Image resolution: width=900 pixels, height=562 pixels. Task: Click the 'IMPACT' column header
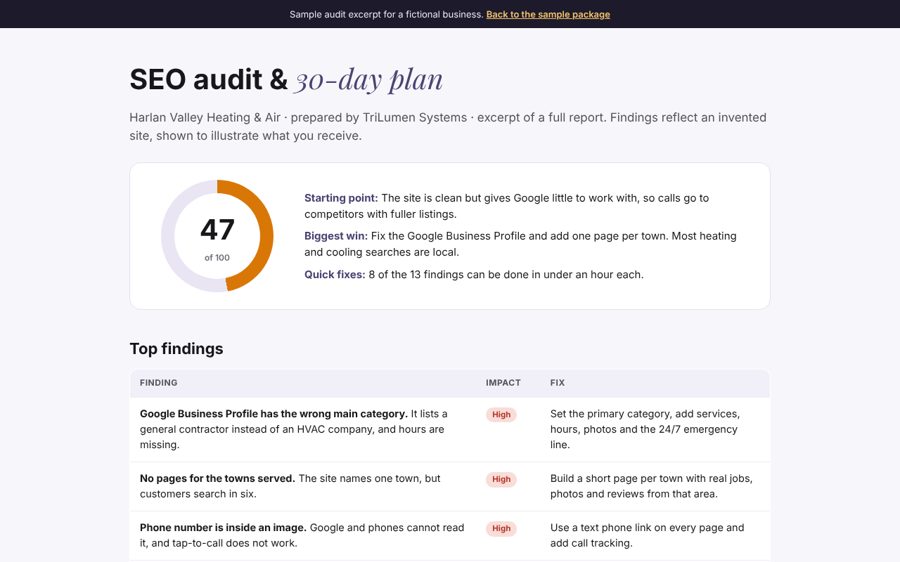tap(503, 382)
